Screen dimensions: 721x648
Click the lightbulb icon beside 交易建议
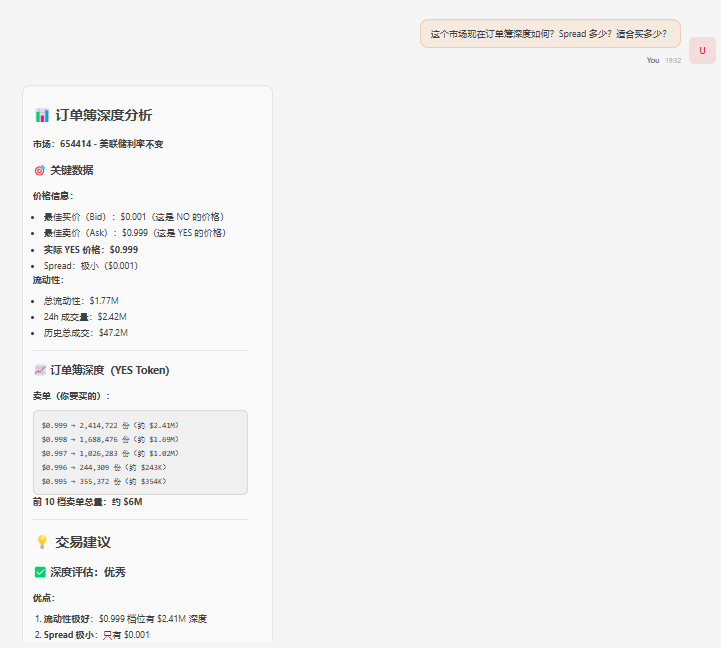42,542
